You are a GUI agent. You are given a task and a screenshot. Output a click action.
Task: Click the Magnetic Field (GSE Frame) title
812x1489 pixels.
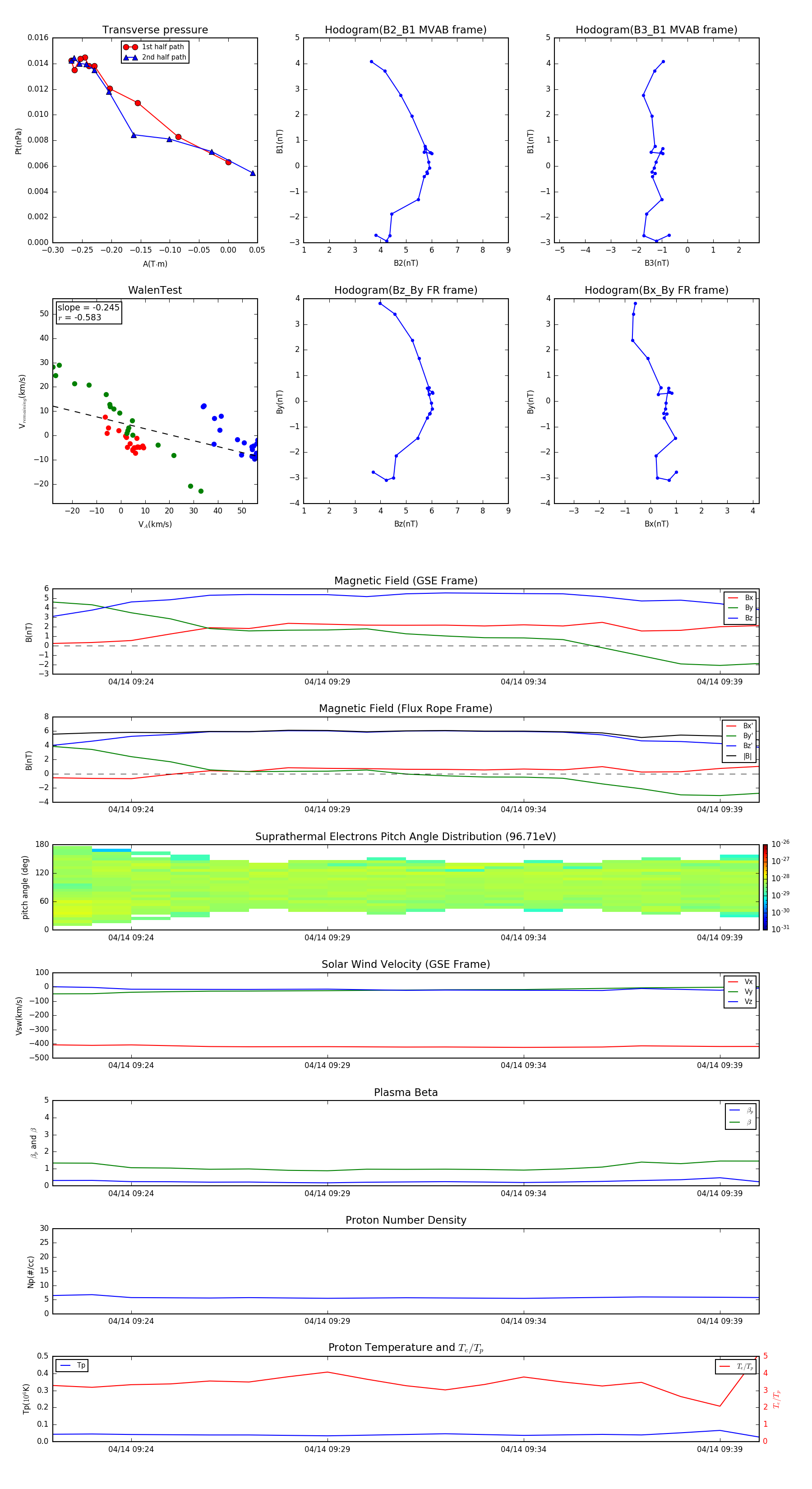pyautogui.click(x=406, y=581)
